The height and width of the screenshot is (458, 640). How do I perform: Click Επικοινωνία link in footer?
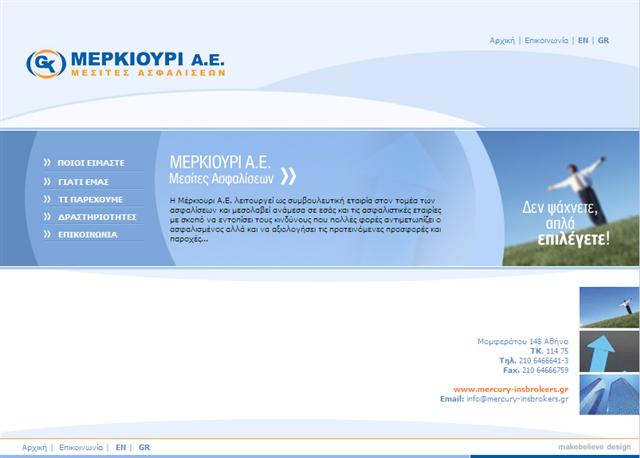[x=81, y=447]
